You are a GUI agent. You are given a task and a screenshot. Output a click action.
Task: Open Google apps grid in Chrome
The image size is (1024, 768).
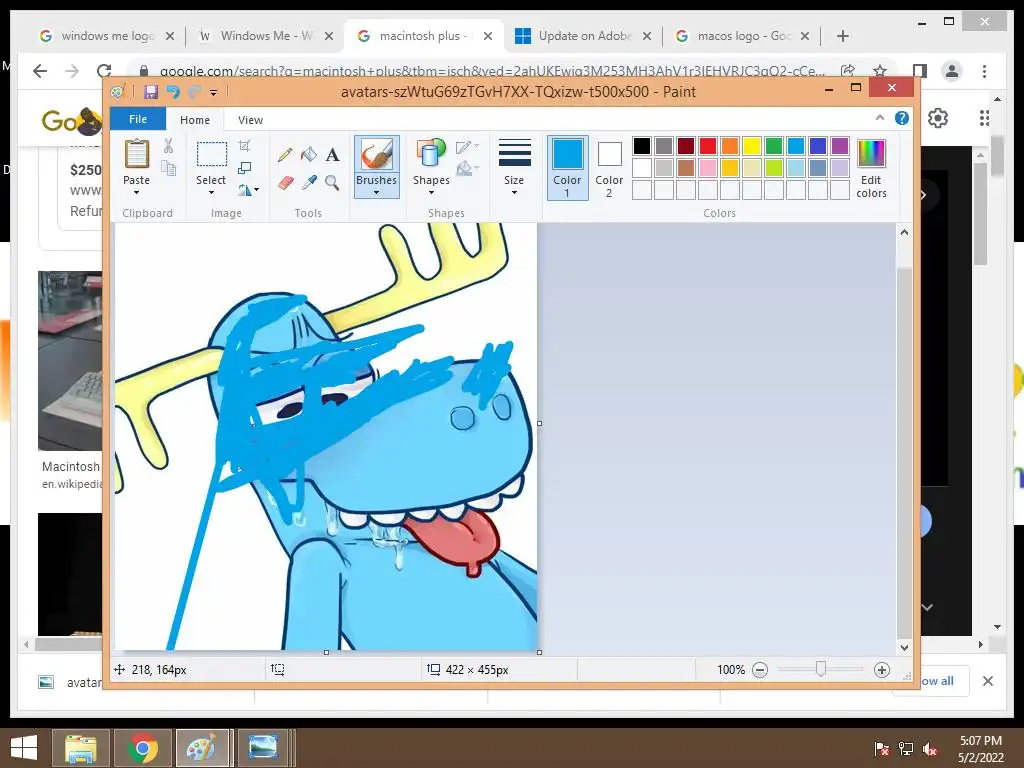[984, 118]
